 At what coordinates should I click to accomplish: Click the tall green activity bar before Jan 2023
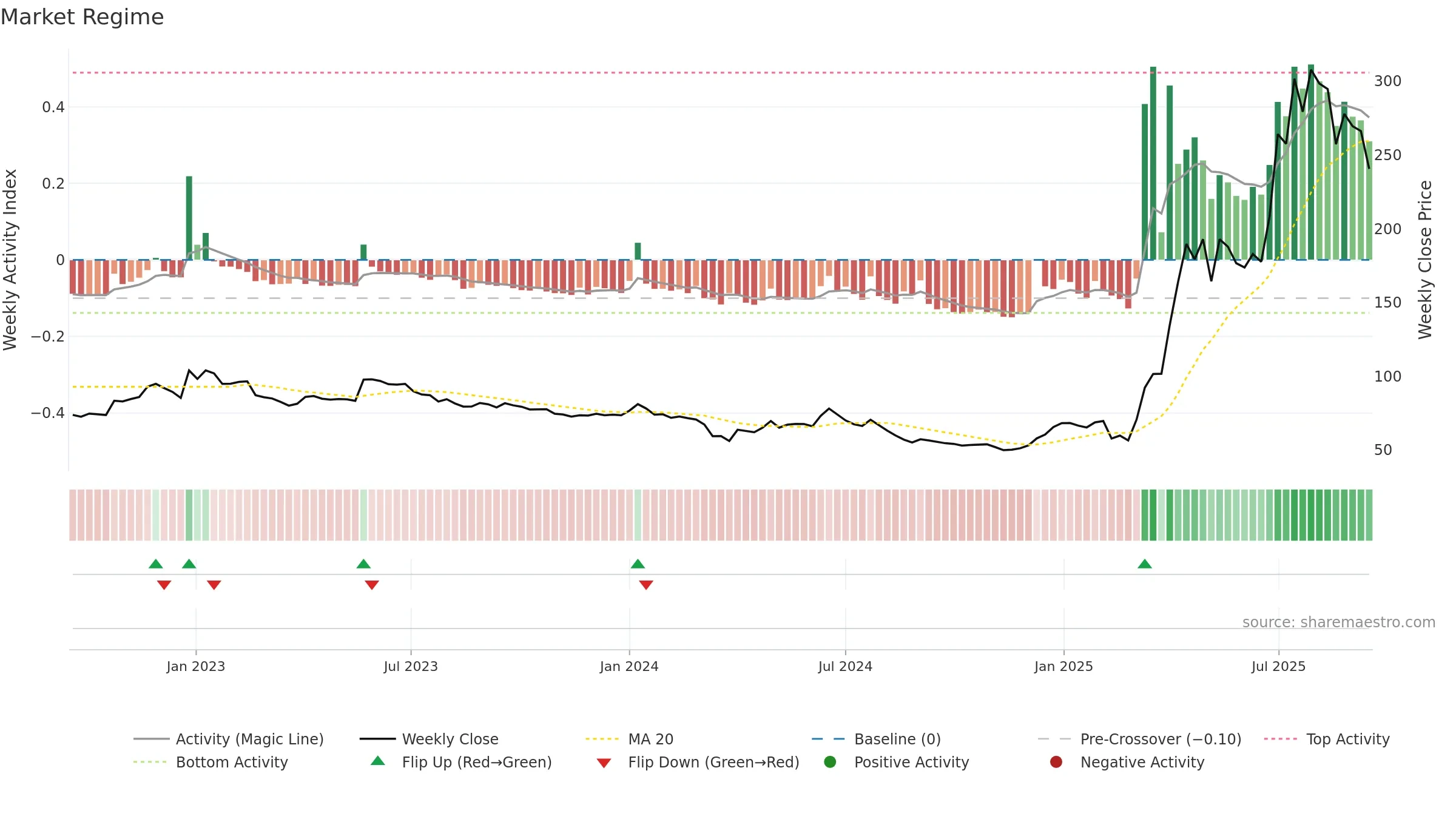pyautogui.click(x=189, y=218)
